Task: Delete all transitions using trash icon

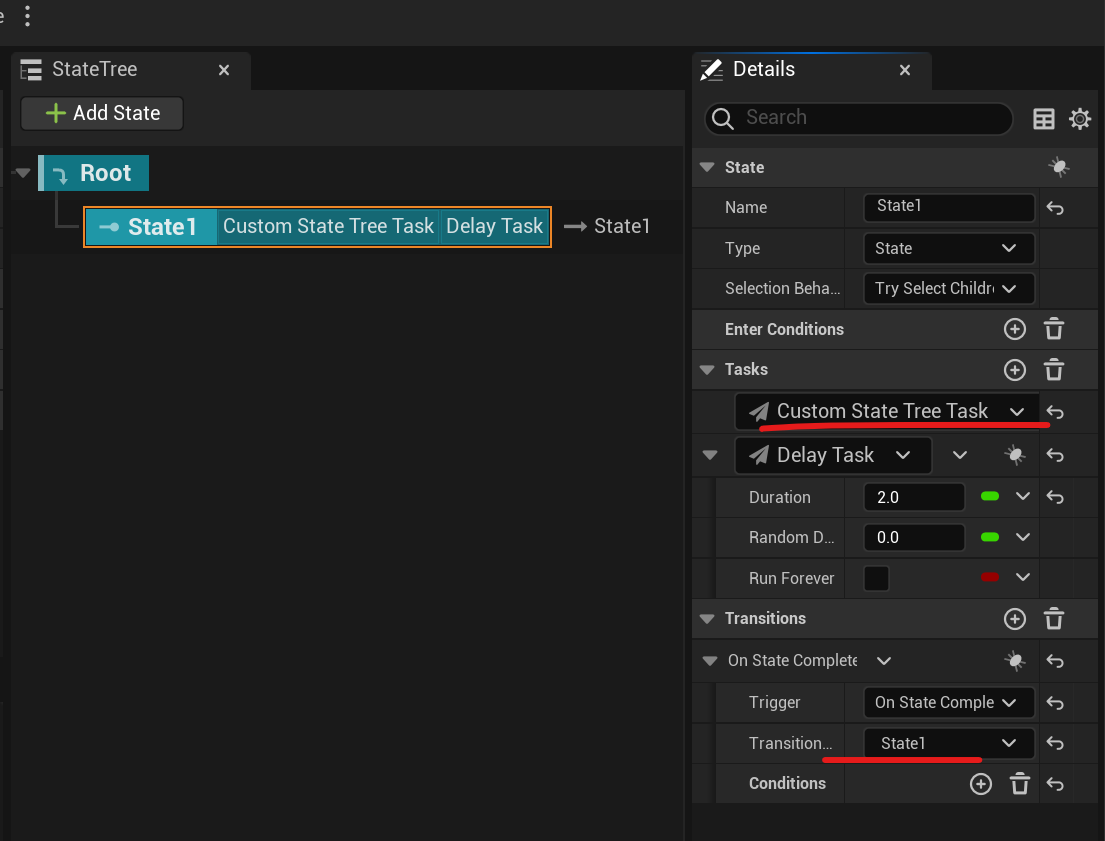Action: pos(1053,619)
